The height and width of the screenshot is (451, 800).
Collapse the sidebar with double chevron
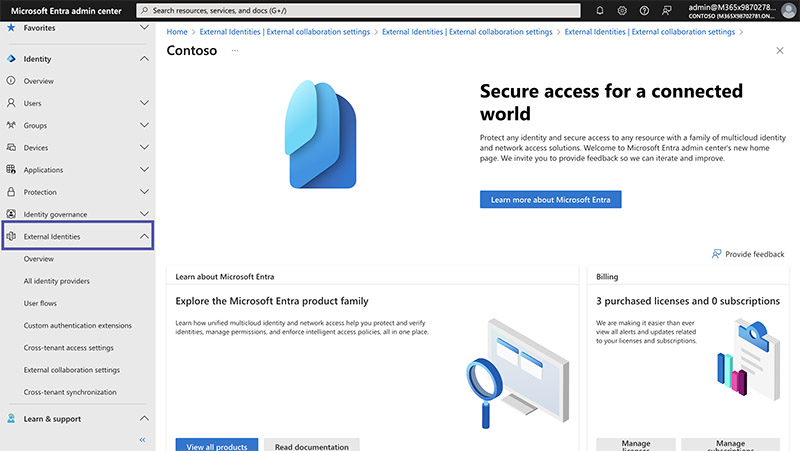(142, 440)
